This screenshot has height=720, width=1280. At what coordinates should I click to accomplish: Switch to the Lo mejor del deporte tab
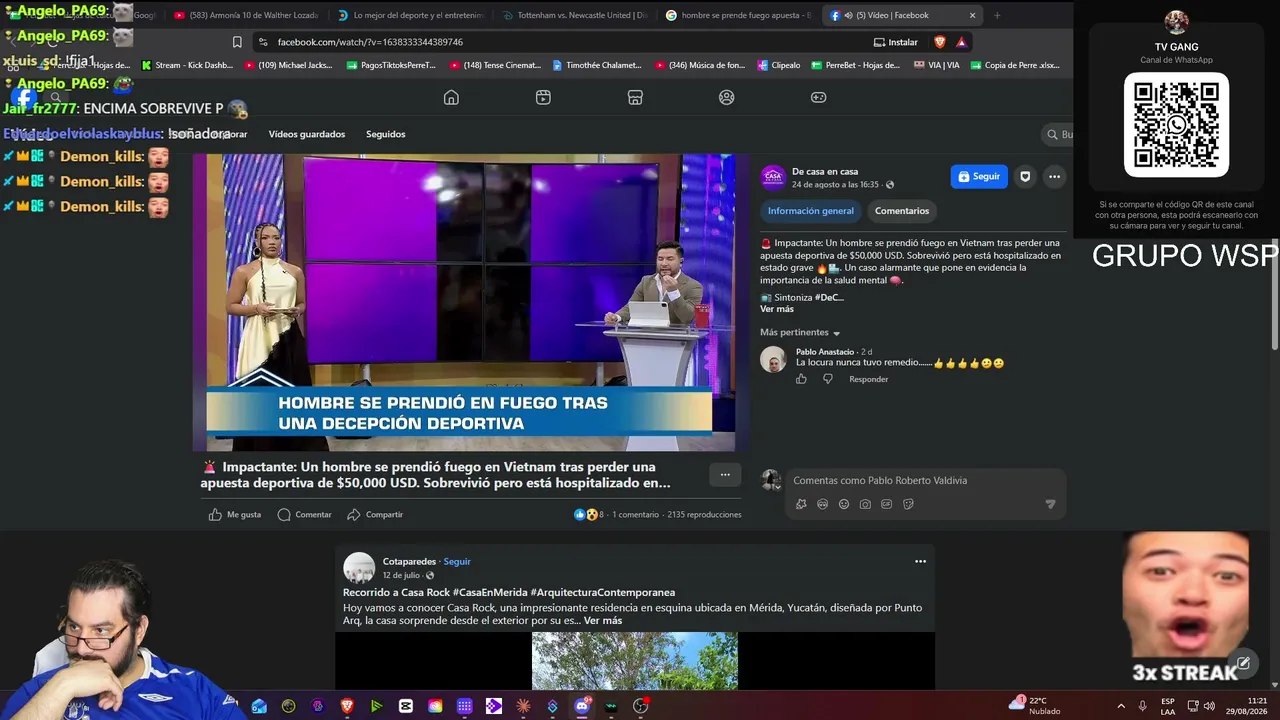410,15
